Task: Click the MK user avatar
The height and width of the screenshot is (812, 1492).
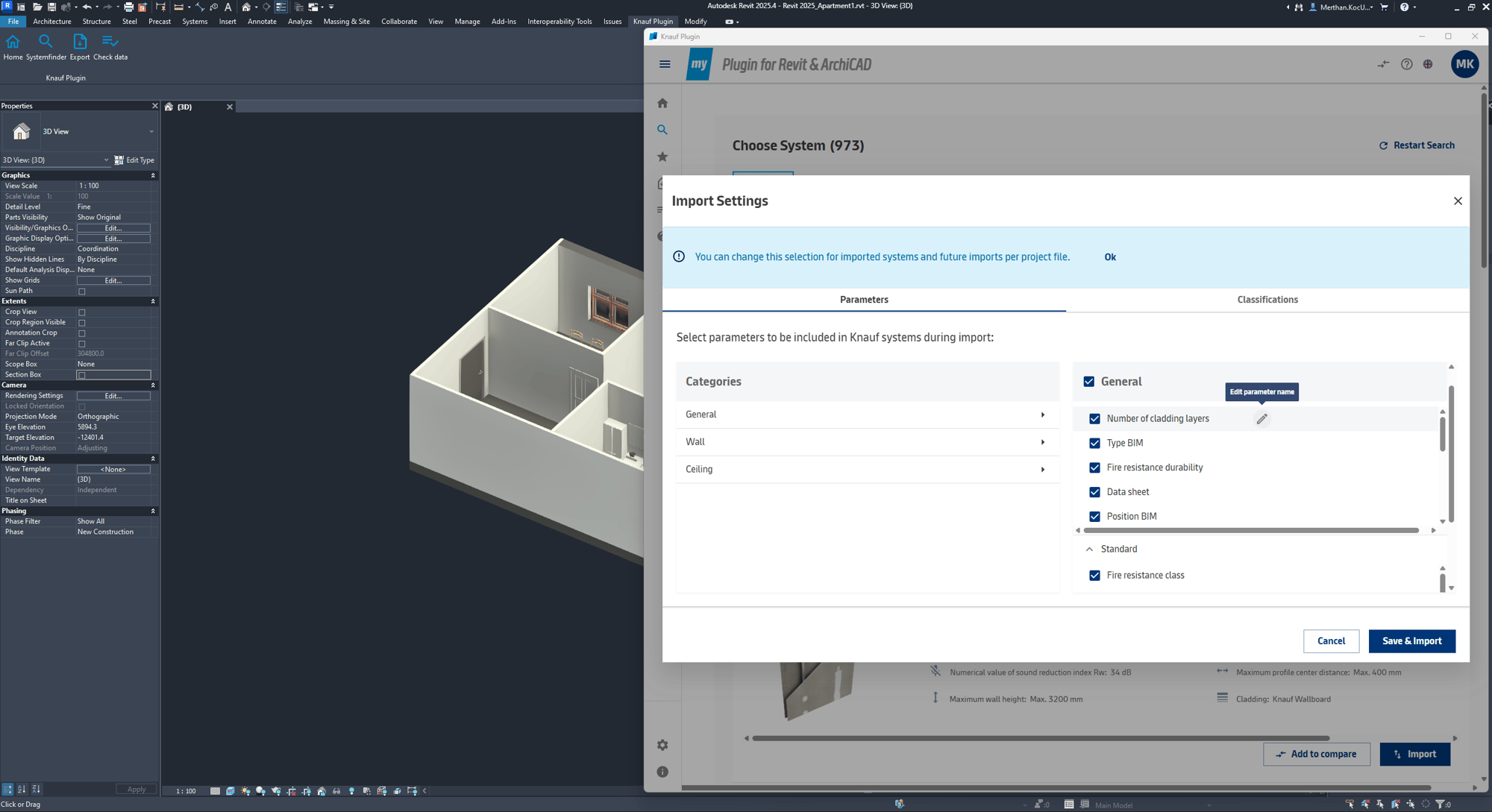Action: tap(1464, 64)
